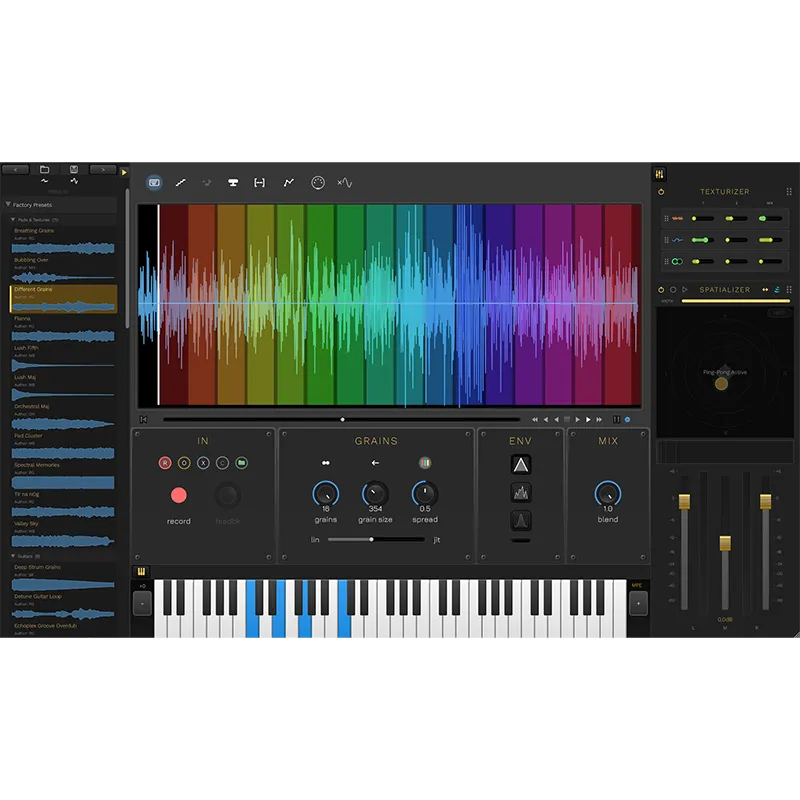Open the diagonal line tab icon
800x800 pixels.
pos(181,183)
